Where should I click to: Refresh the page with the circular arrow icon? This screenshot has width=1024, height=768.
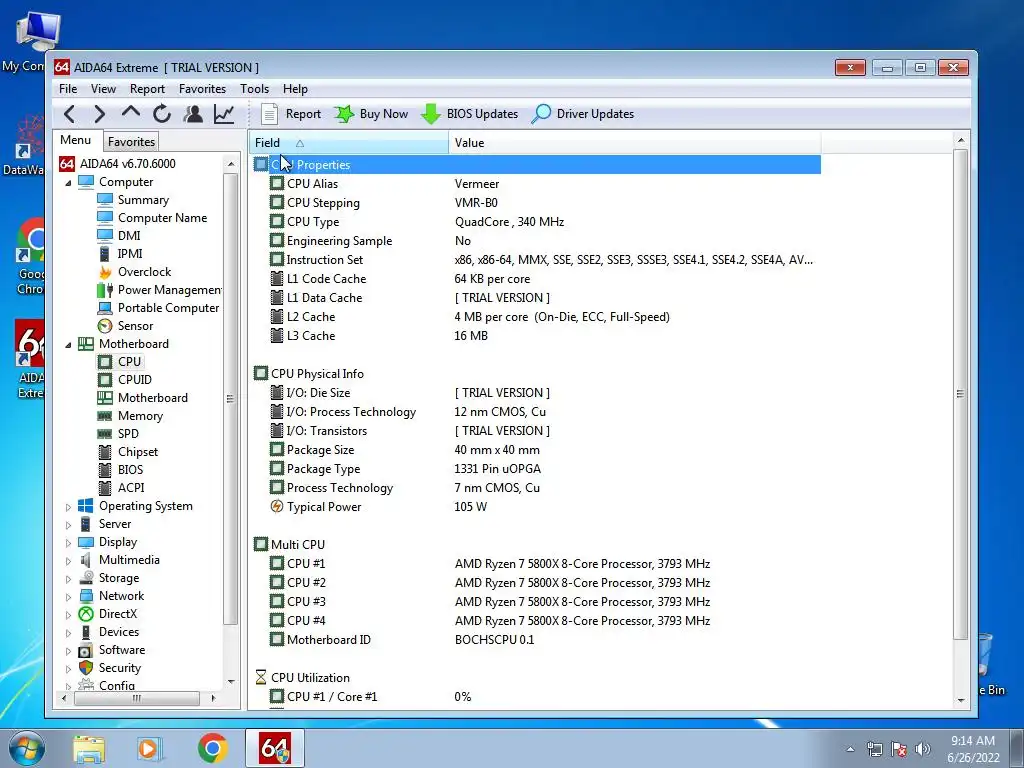click(x=162, y=114)
